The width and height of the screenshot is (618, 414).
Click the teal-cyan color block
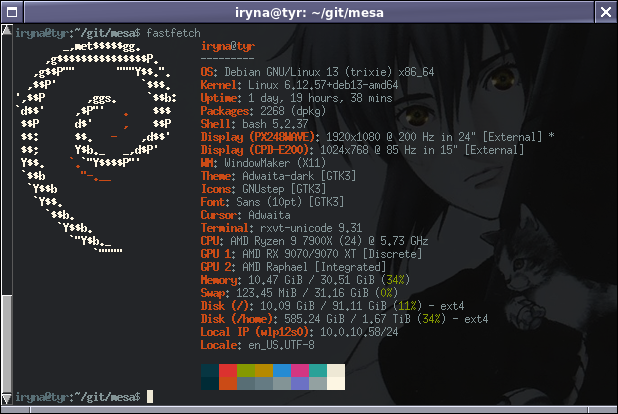tap(318, 371)
